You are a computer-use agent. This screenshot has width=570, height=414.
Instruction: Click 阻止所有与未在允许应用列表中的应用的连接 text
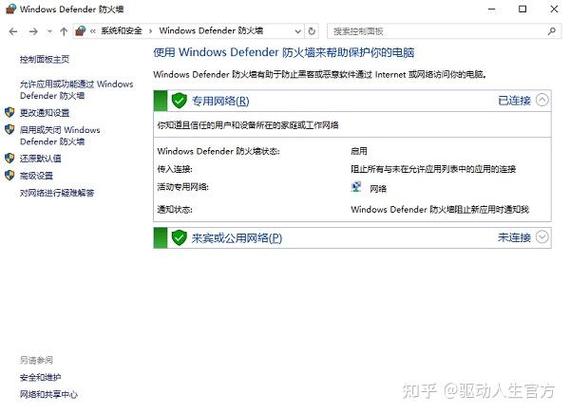pos(433,169)
